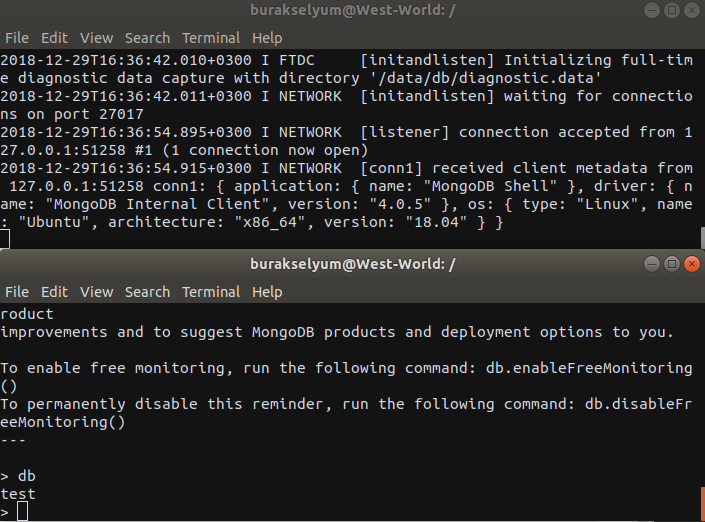Open Search menu in top terminal
Image resolution: width=705 pixels, height=522 pixels.
(x=147, y=38)
